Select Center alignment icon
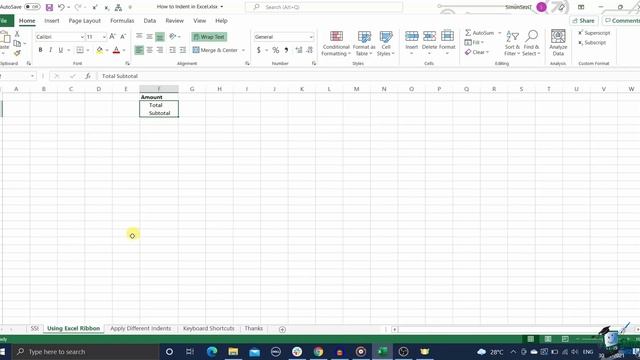The height and width of the screenshot is (360, 640). coord(149,50)
